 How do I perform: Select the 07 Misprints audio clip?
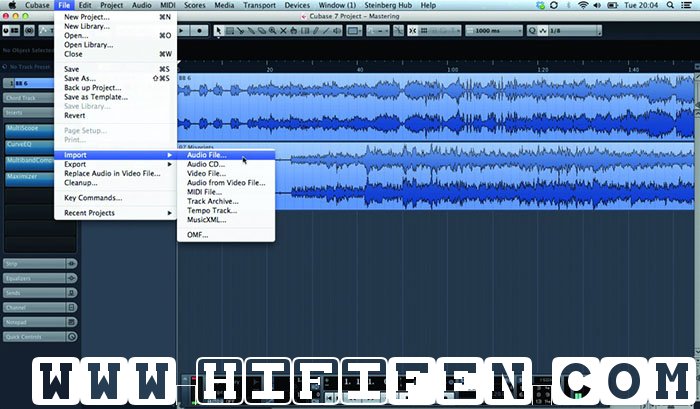click(436, 176)
